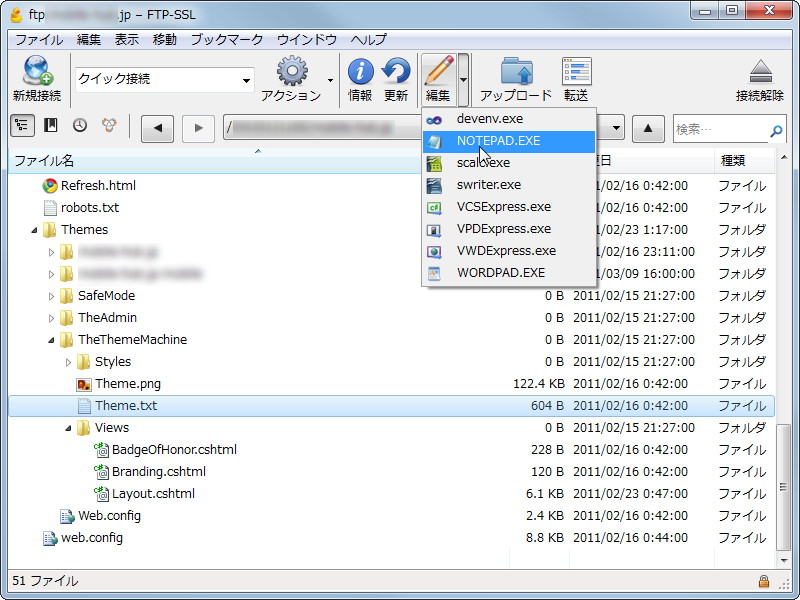Choose swriter.exe from editor list

pyautogui.click(x=509, y=185)
